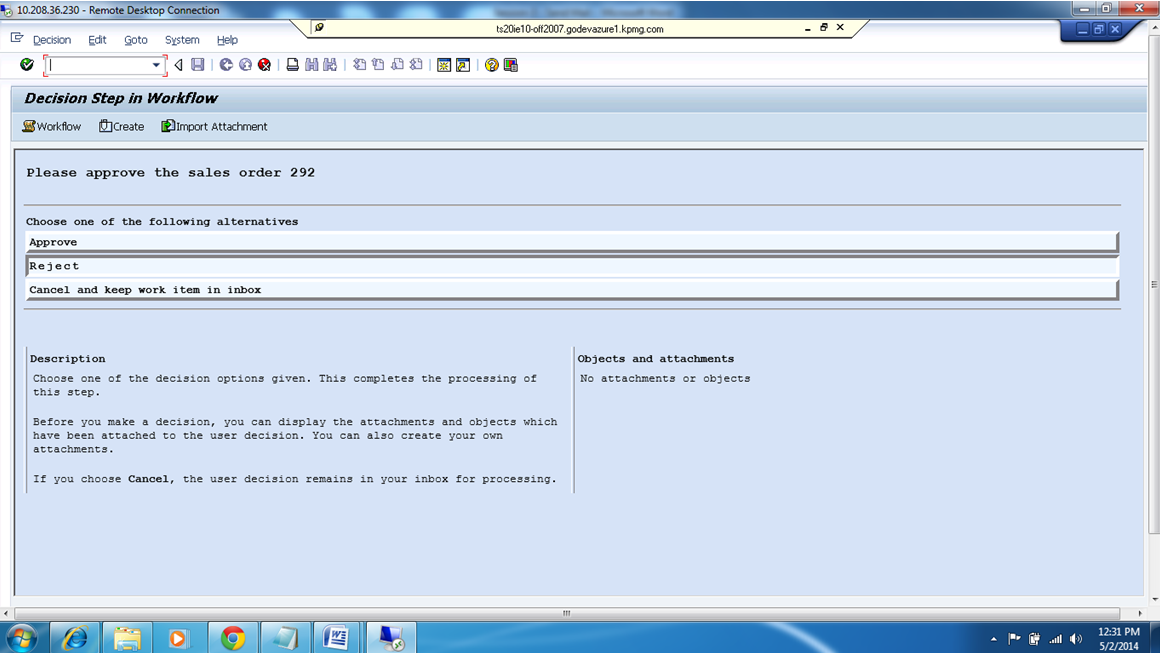Open Help using the question mark icon
The height and width of the screenshot is (653, 1160).
(x=489, y=64)
